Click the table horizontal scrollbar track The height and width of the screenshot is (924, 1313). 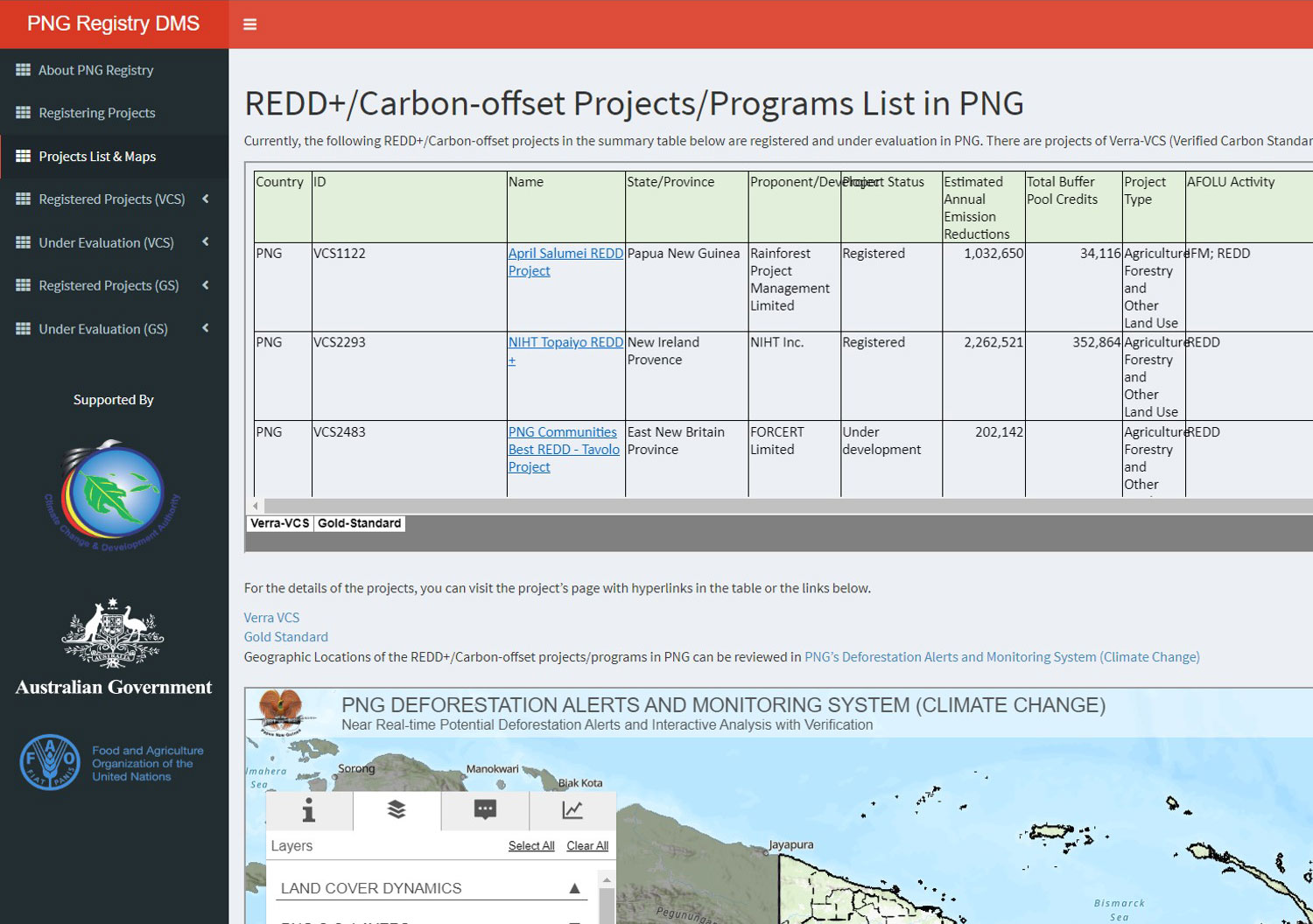(788, 506)
